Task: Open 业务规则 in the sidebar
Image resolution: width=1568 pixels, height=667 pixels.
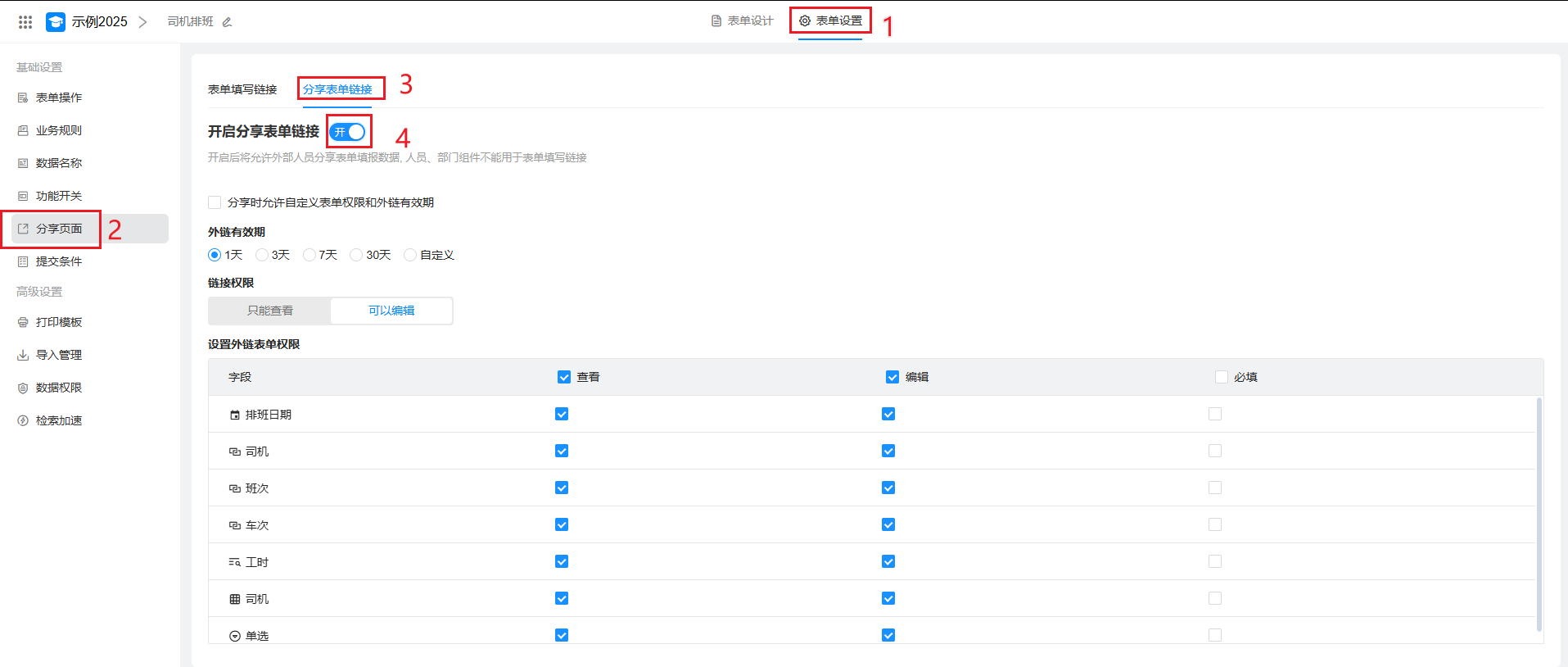Action: click(x=58, y=130)
